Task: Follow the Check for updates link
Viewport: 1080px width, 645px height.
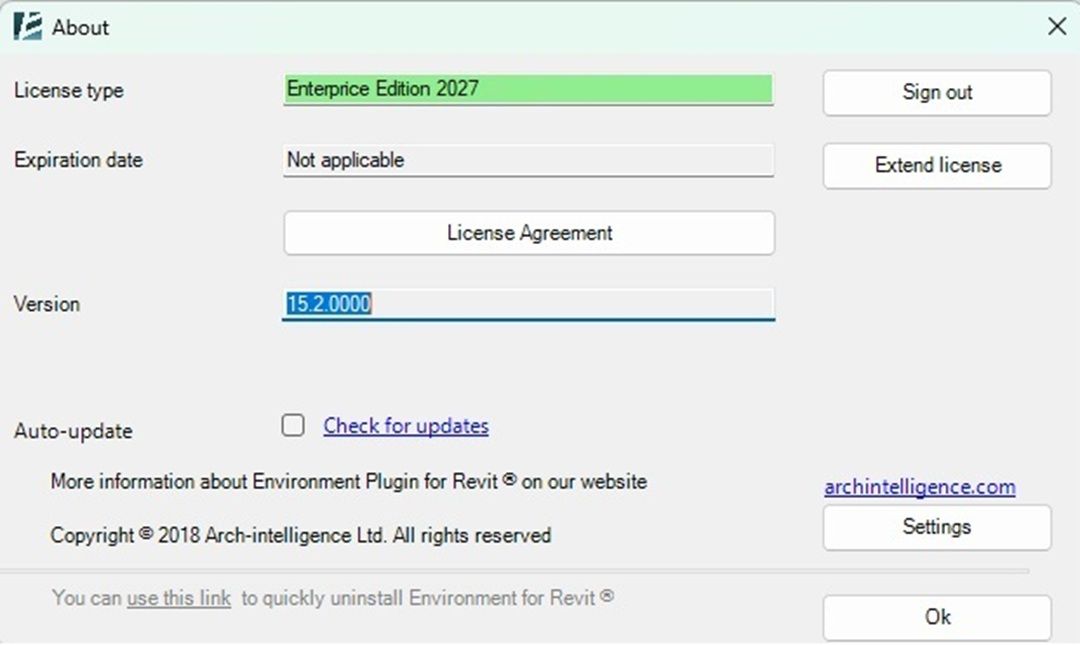Action: click(406, 426)
